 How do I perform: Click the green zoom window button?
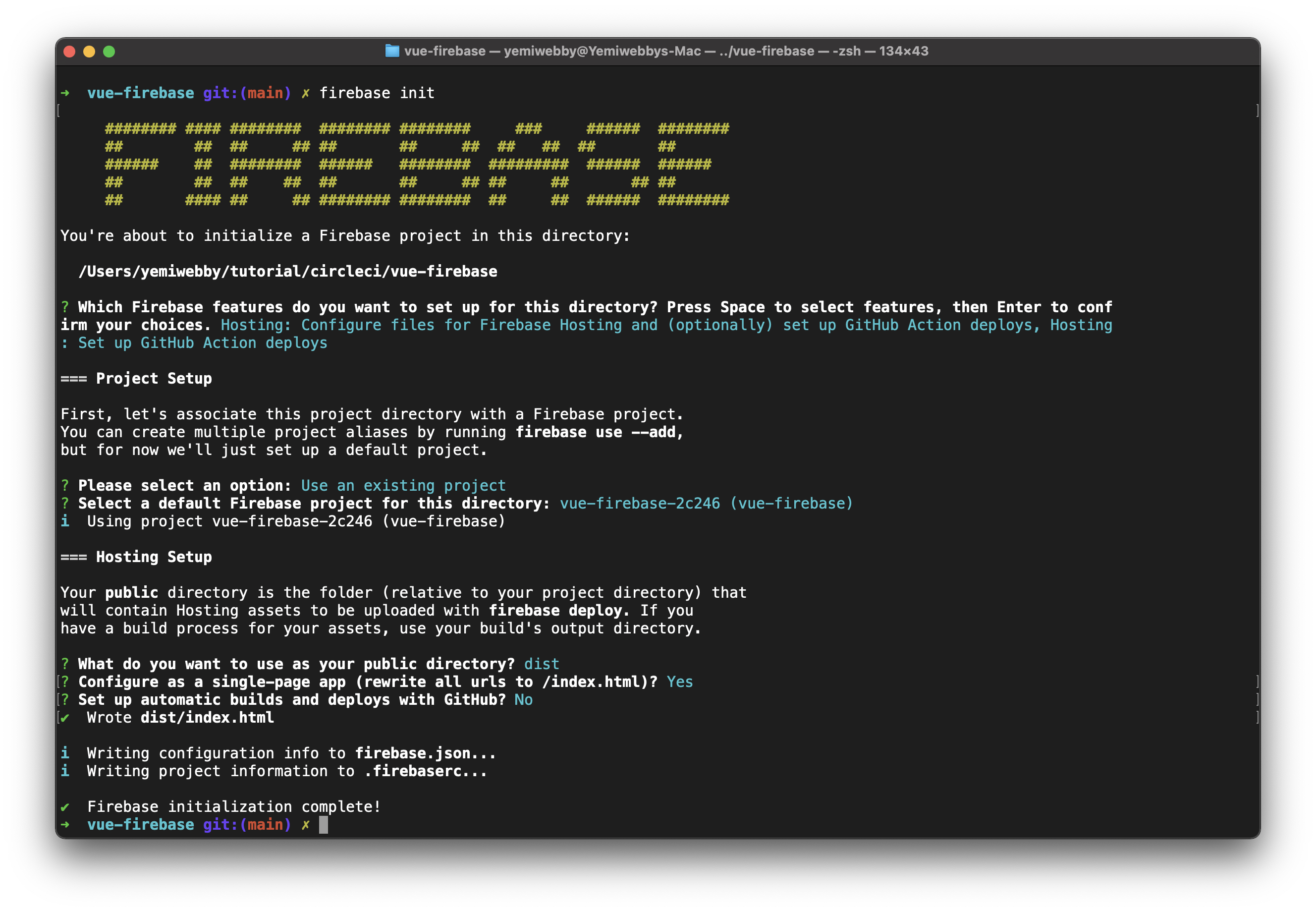[x=109, y=52]
